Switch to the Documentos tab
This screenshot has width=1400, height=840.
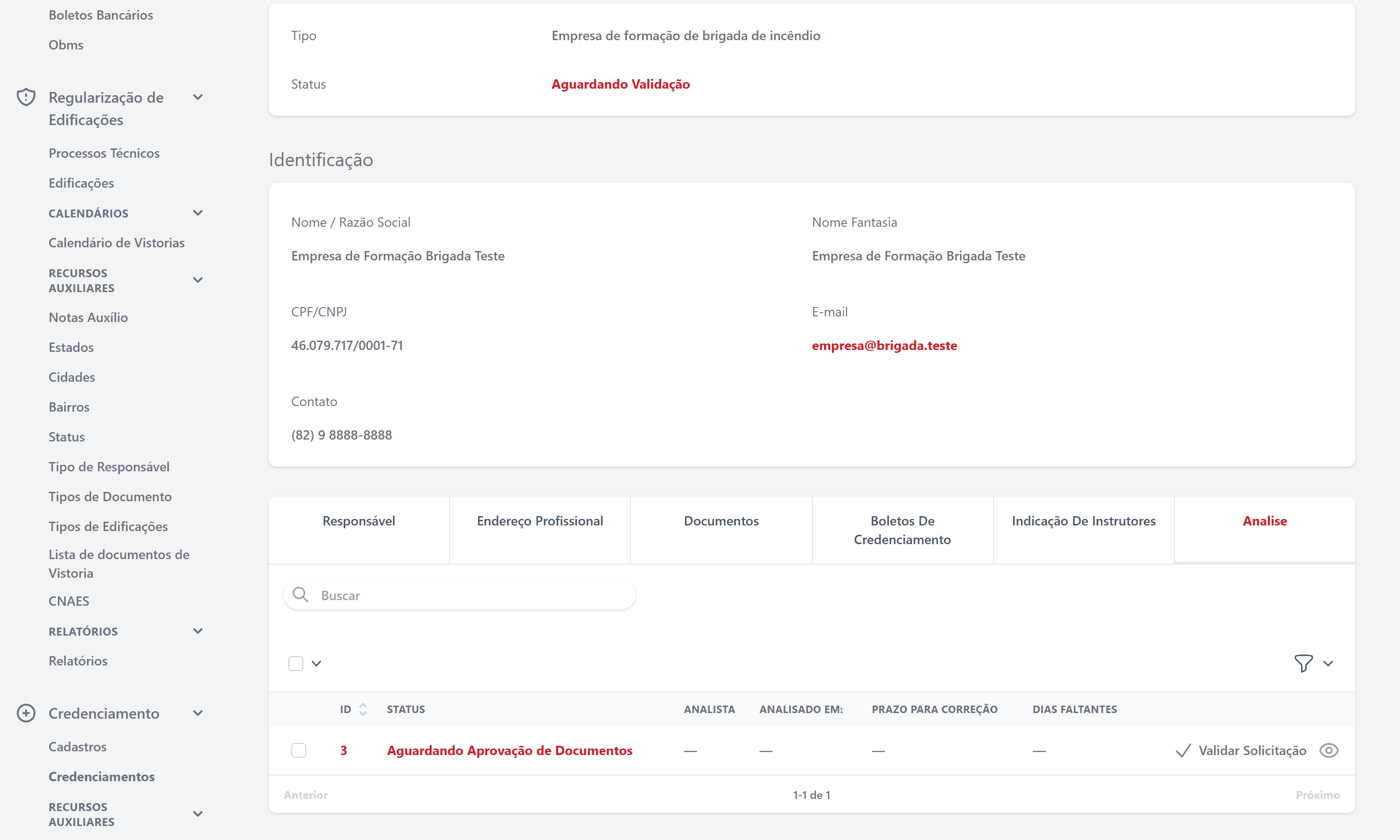[x=721, y=521]
